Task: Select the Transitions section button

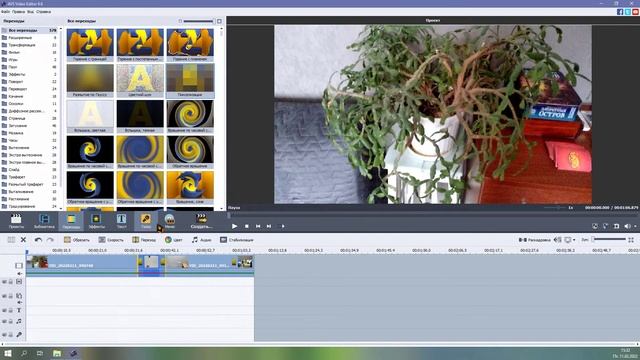Action: [x=71, y=221]
